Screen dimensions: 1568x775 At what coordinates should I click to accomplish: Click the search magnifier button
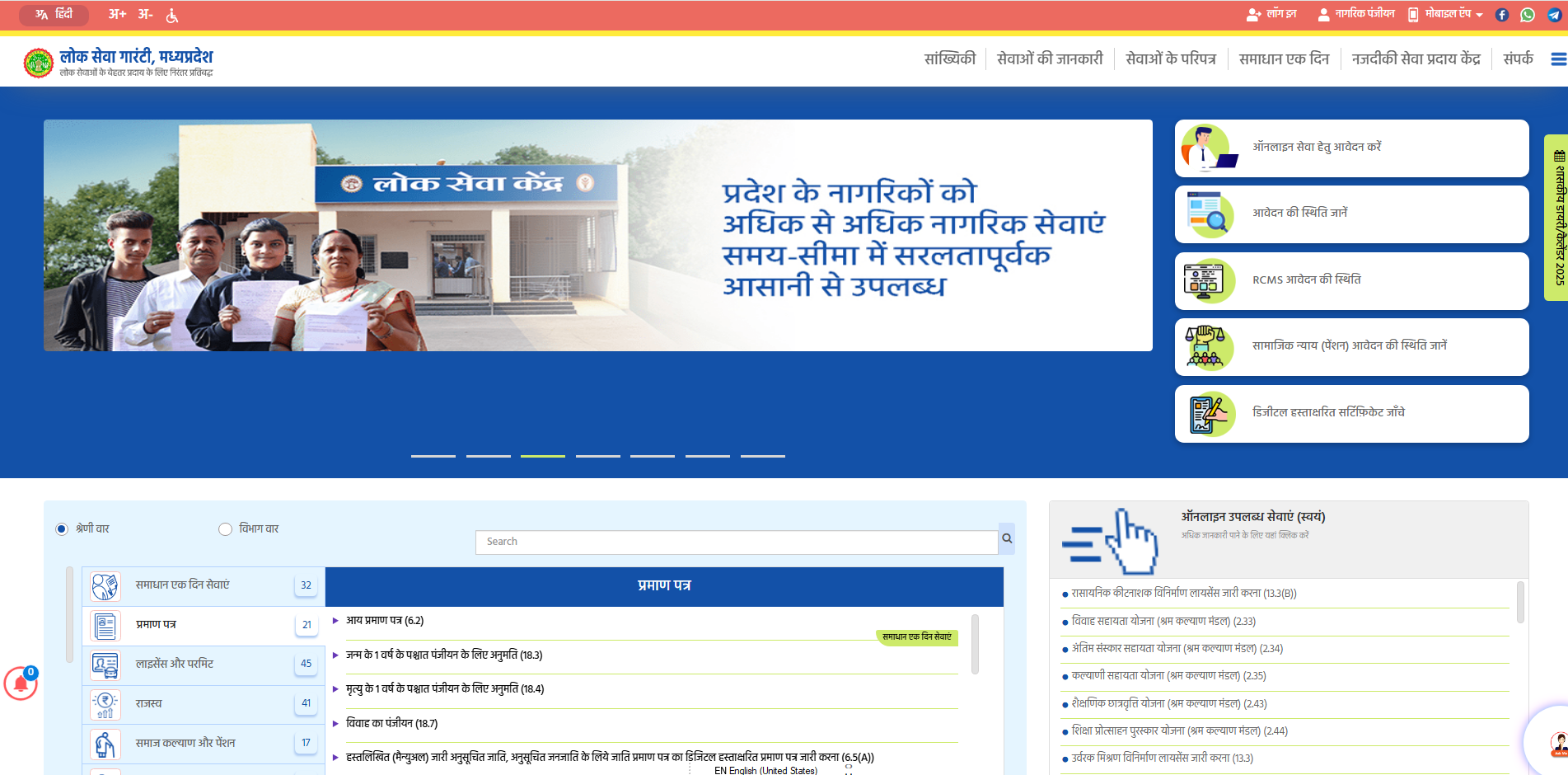pyautogui.click(x=1006, y=539)
